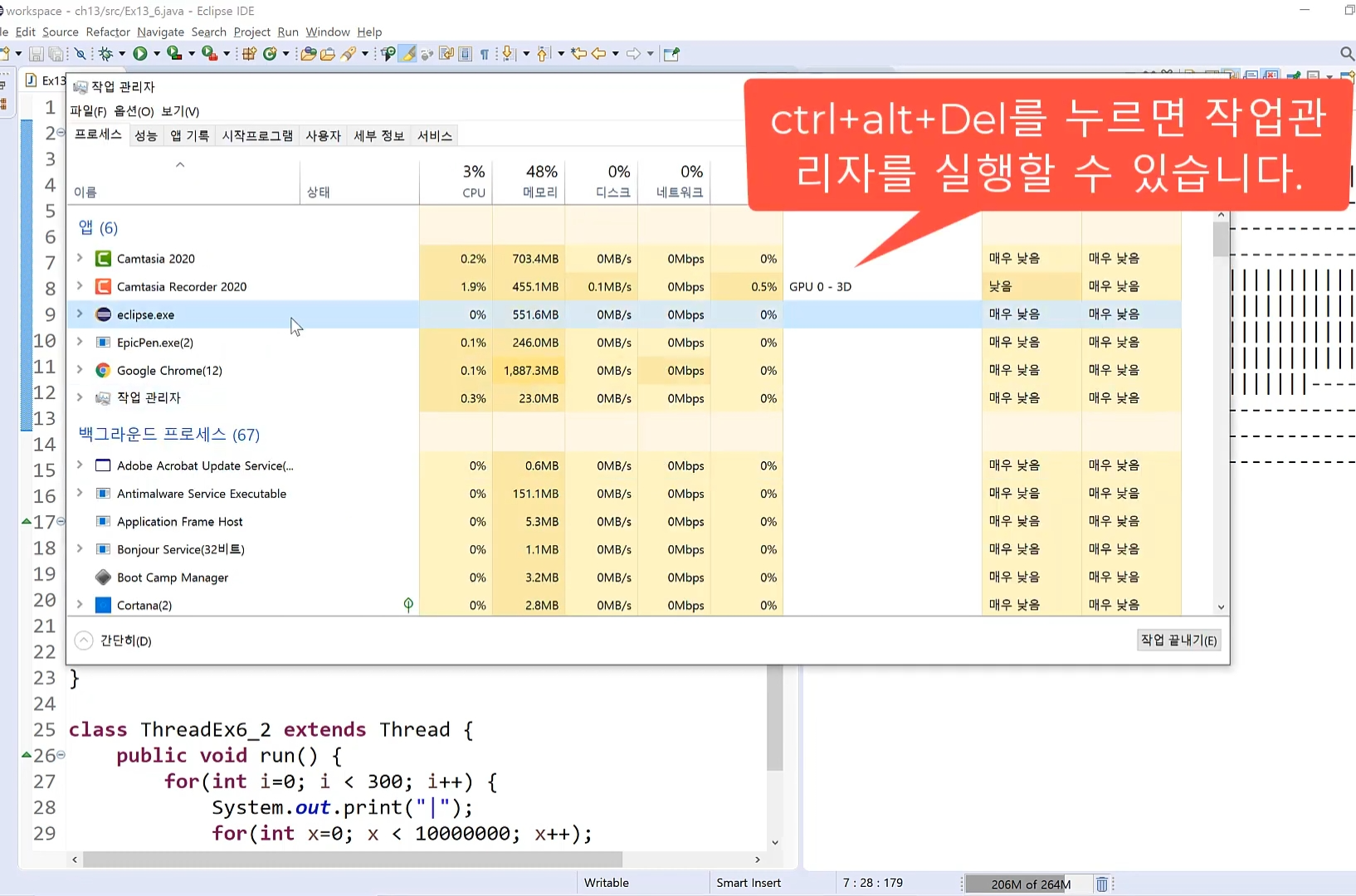Expand the Google Chrome(12) process group
Image resolution: width=1356 pixels, height=896 pixels.
point(80,369)
